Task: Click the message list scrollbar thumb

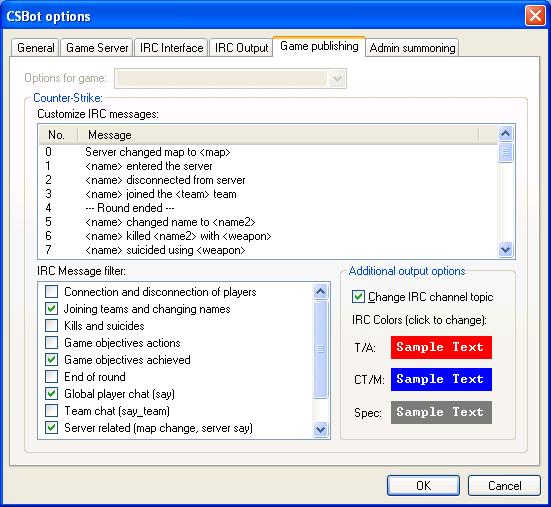Action: (x=505, y=152)
